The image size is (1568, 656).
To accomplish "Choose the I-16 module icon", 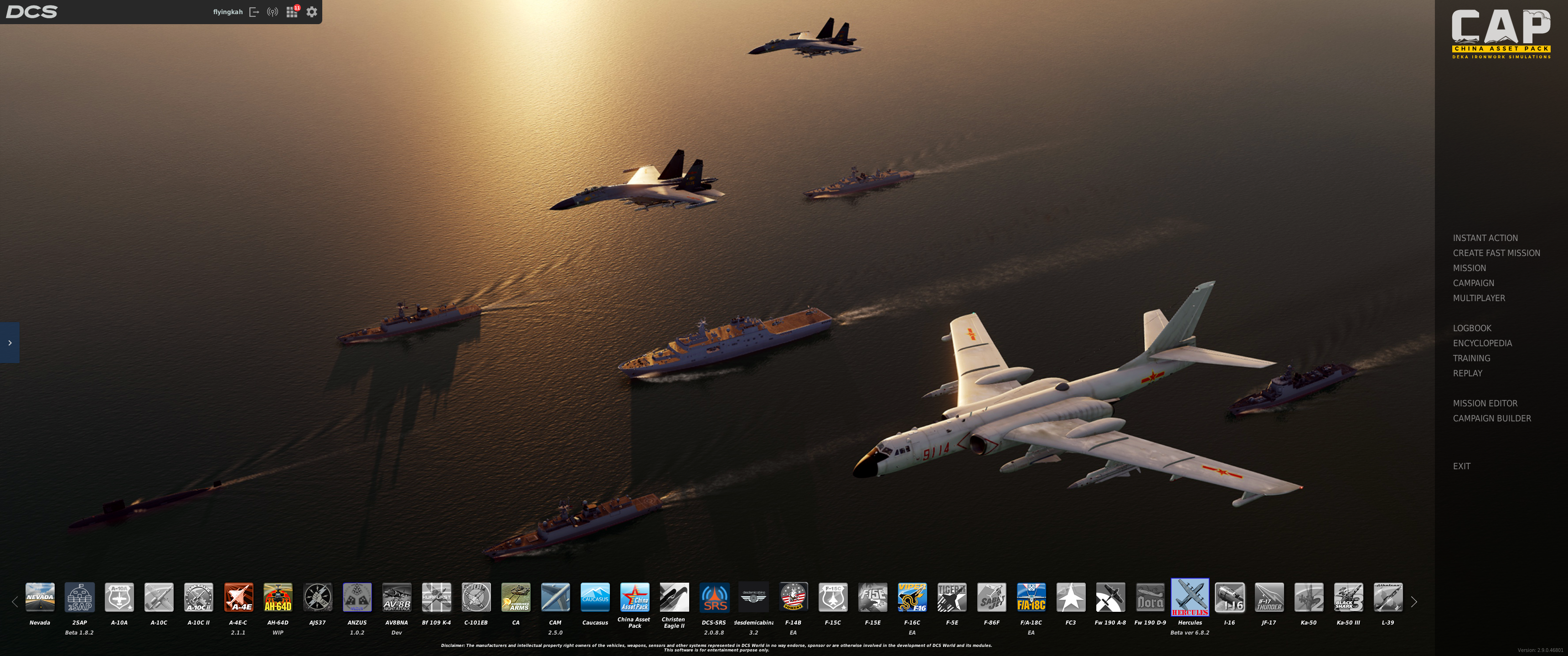I will pyautogui.click(x=1230, y=597).
